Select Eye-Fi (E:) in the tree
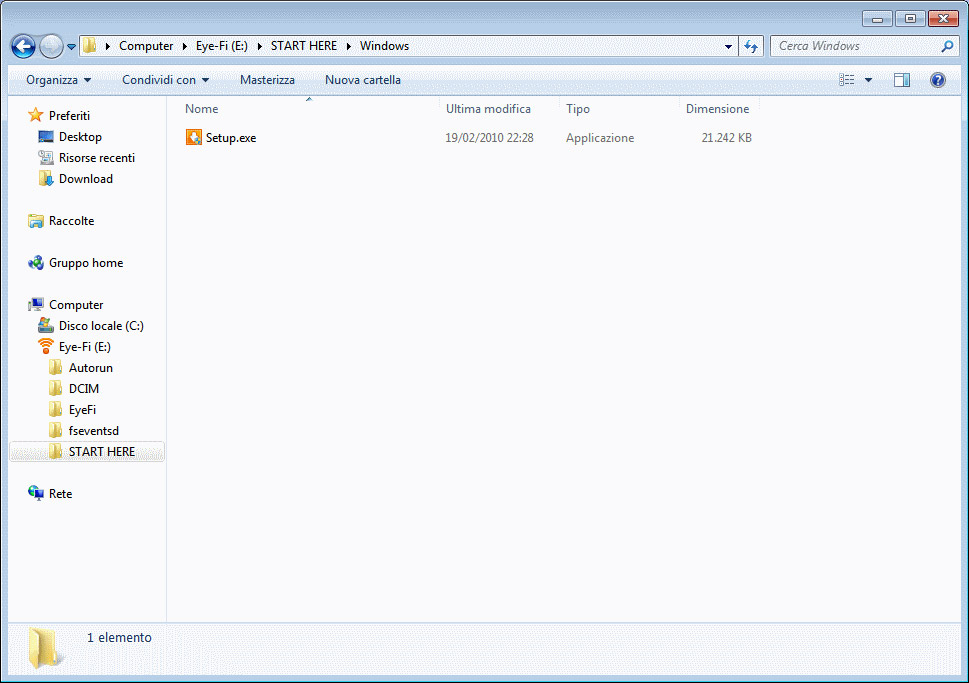 tap(85, 347)
